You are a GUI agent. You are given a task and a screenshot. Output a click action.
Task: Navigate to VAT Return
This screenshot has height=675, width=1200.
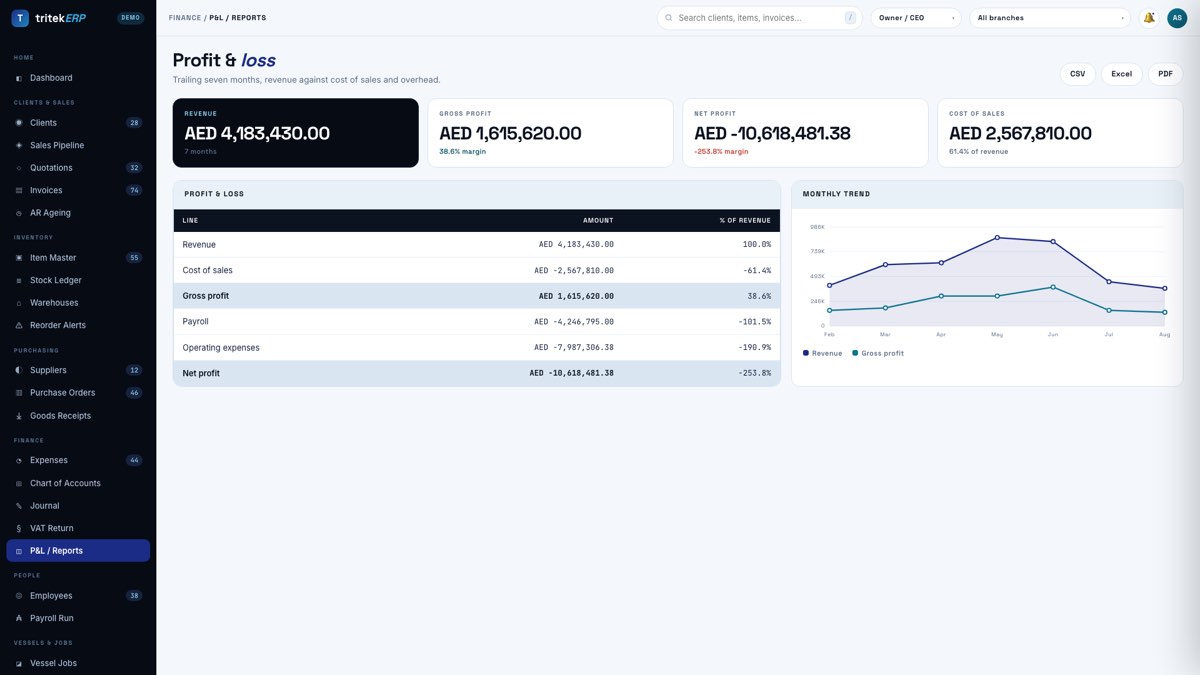click(78, 528)
